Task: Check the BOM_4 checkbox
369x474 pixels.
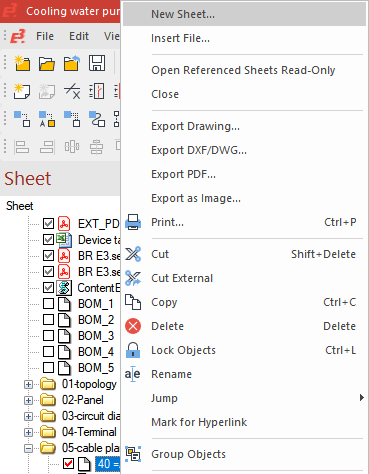Action: tap(48, 351)
